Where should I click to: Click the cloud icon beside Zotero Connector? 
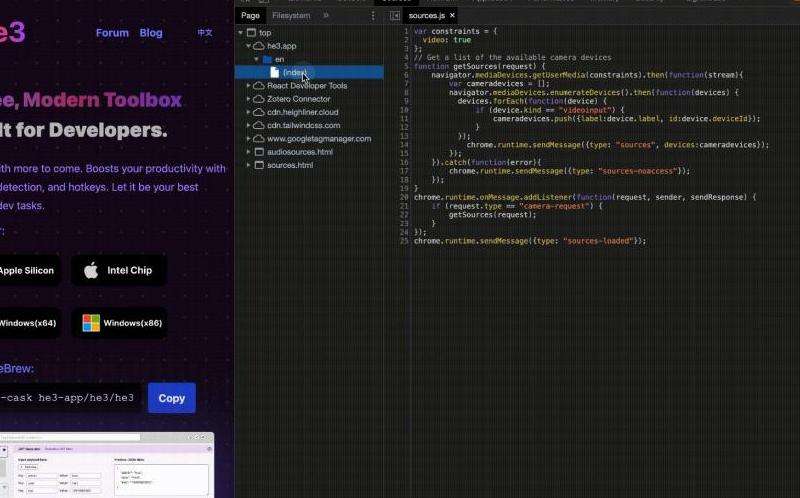[x=259, y=99]
